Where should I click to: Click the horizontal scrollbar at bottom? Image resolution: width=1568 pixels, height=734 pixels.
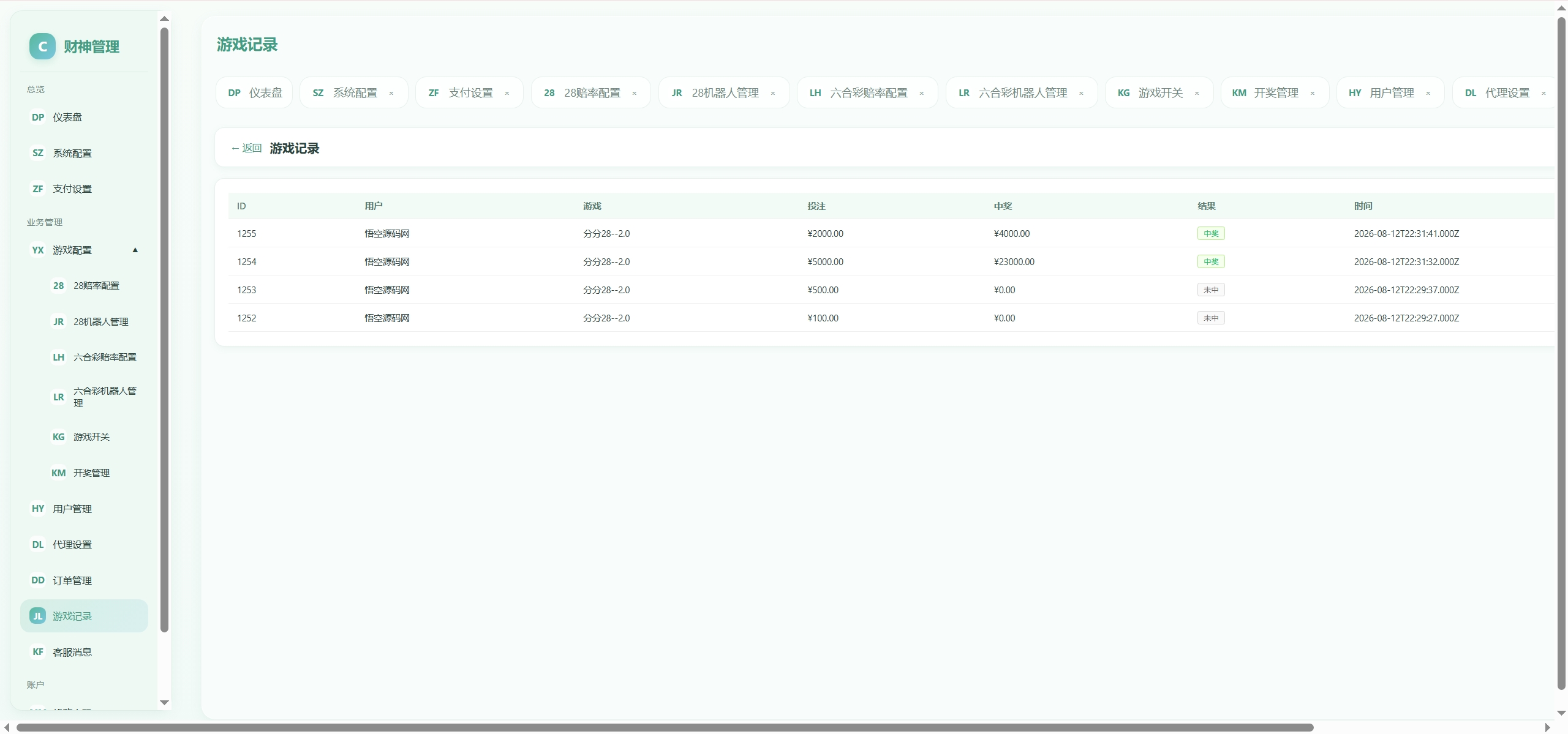(665, 727)
